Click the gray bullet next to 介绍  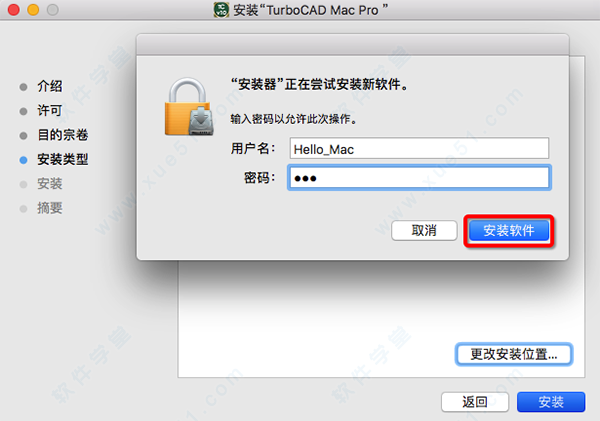23,87
